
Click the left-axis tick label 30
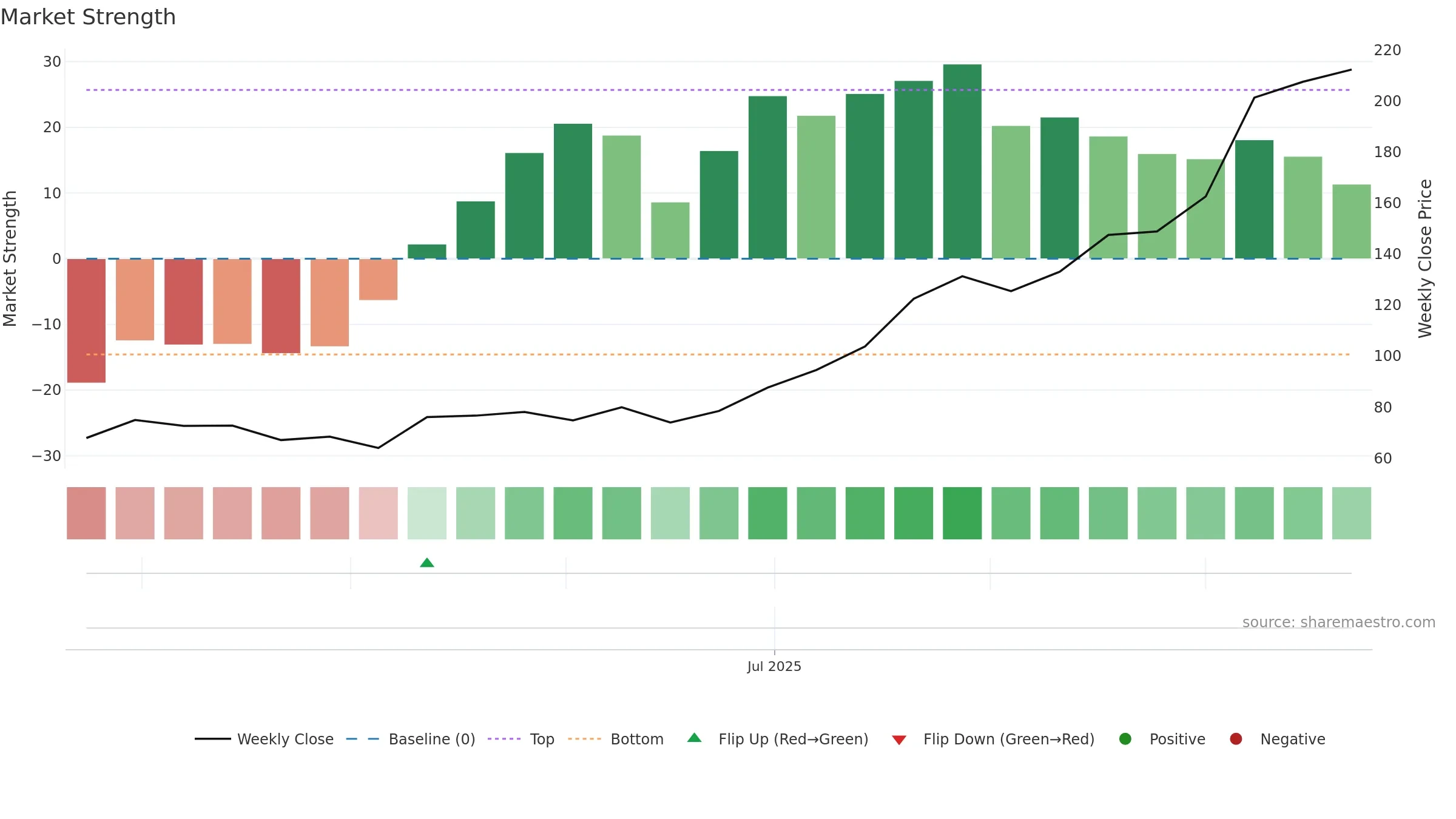[52, 62]
